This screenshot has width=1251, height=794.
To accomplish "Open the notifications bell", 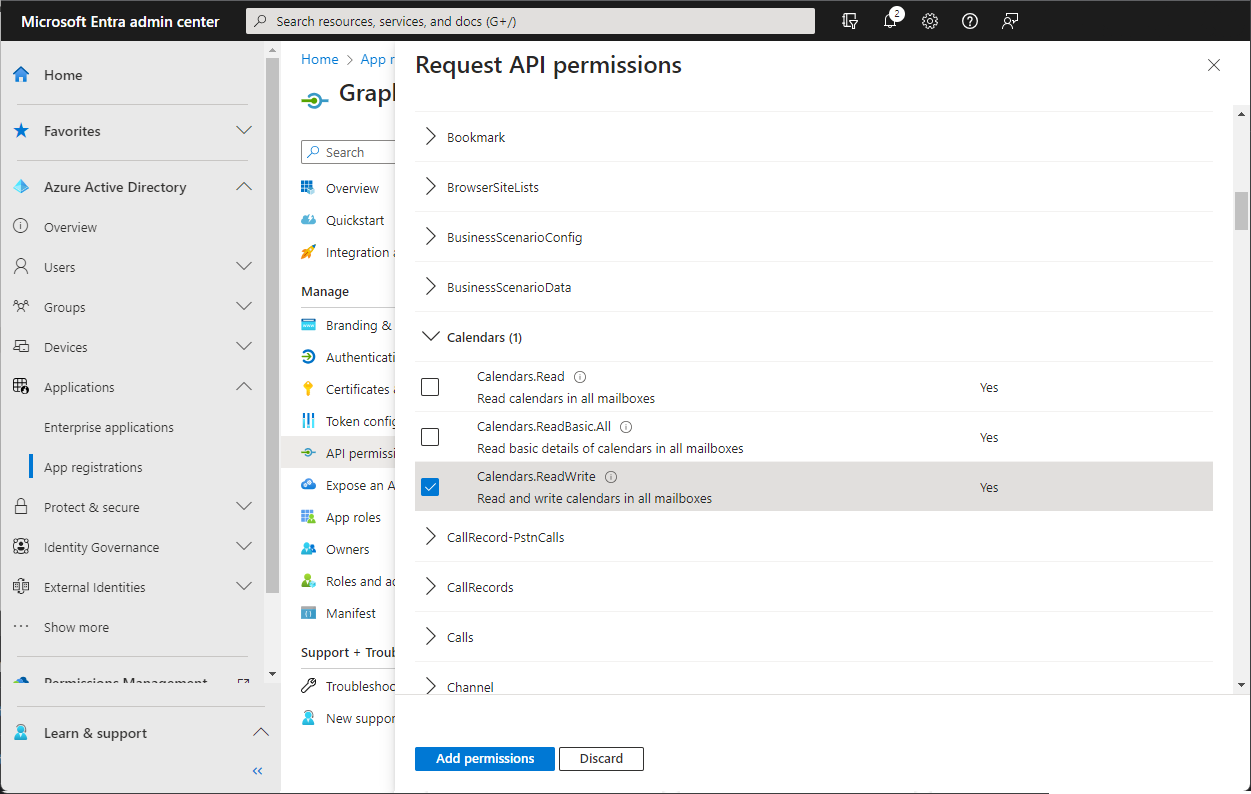I will pos(890,21).
